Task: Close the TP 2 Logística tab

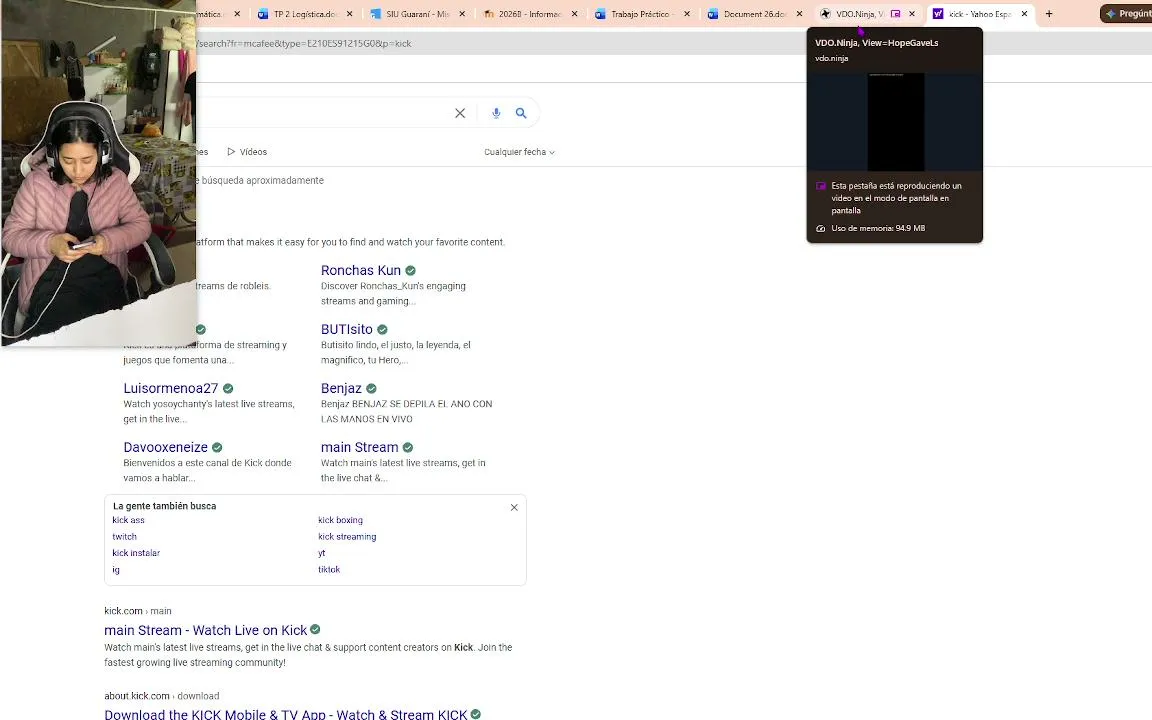Action: 350,14
